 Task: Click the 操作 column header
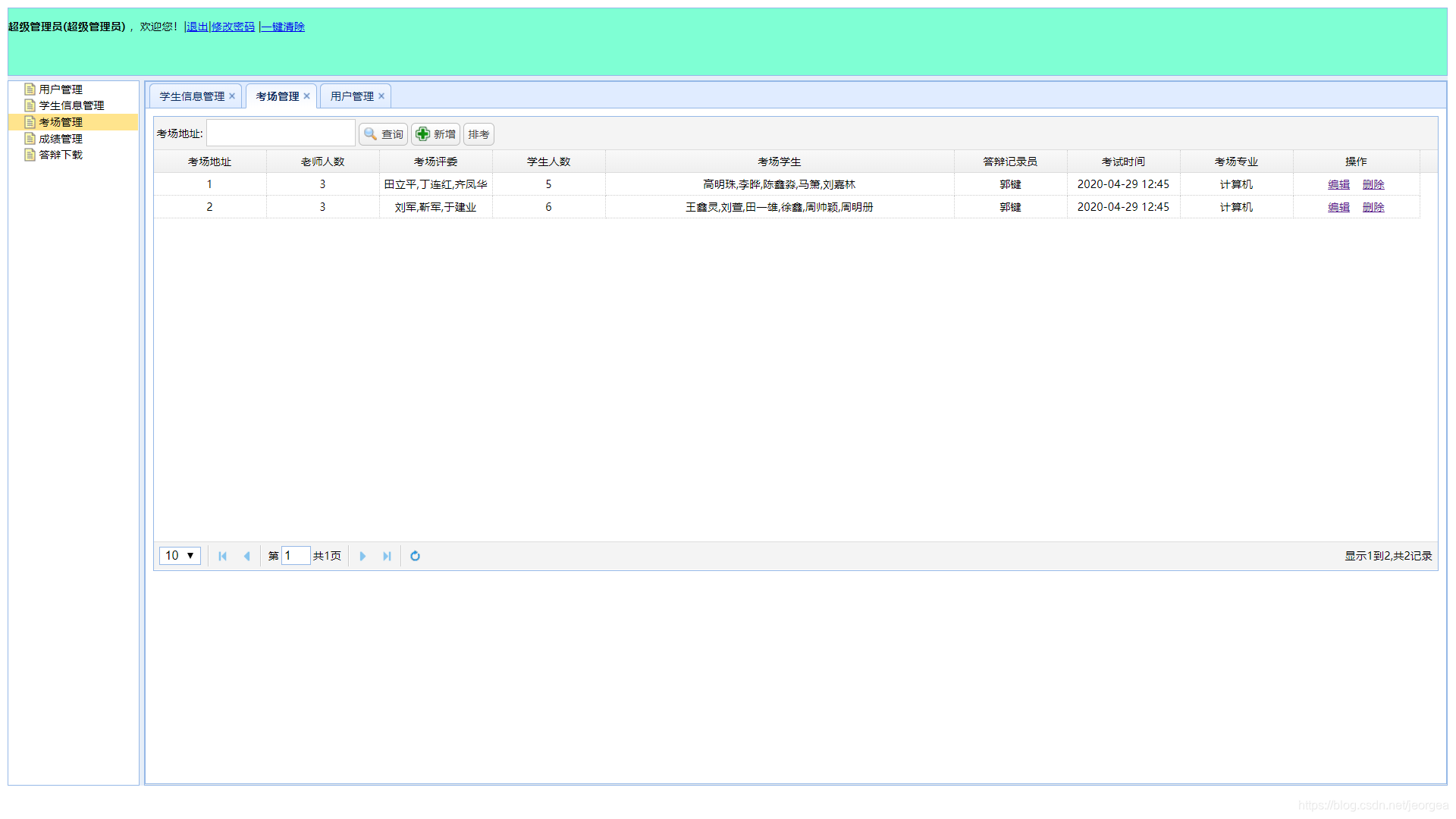pos(1356,162)
